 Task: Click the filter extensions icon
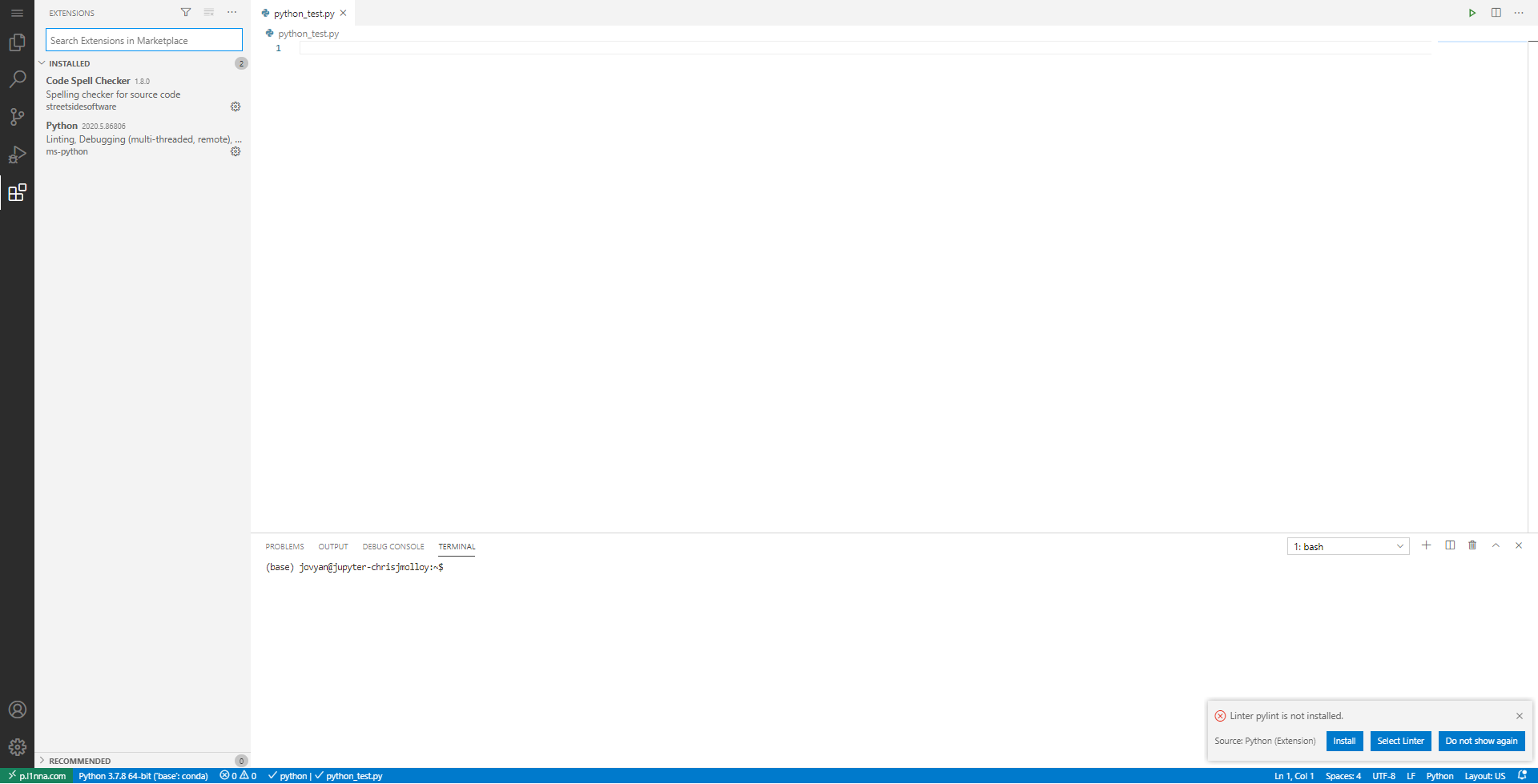186,12
